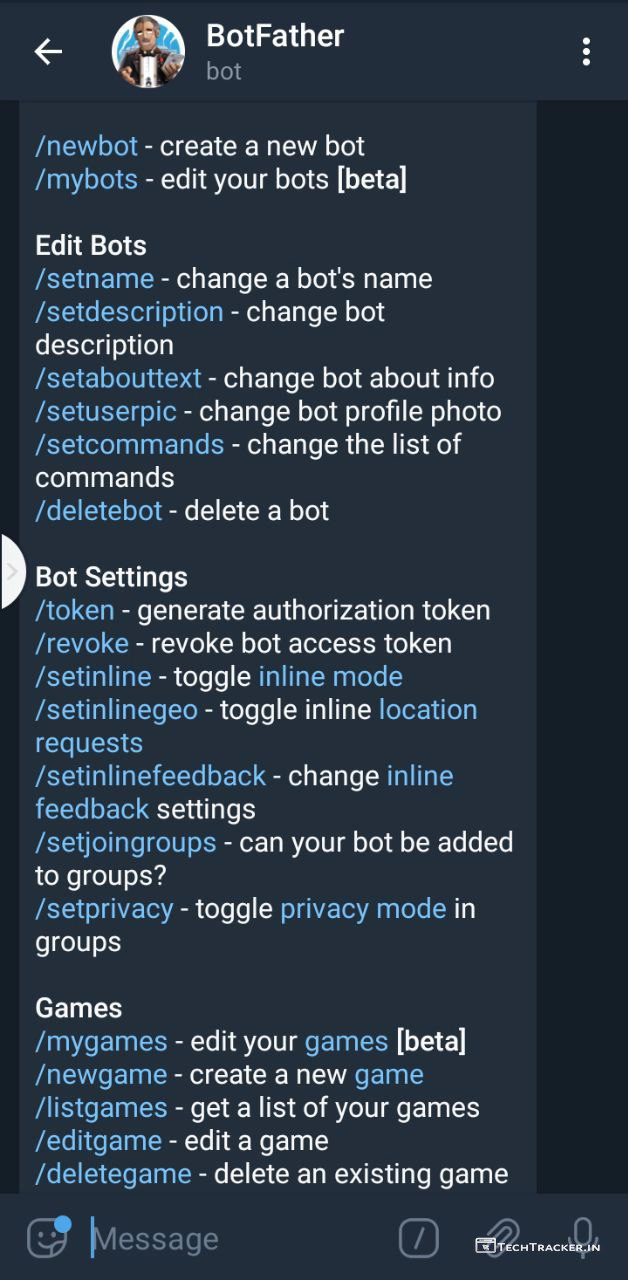Choose the /revoke command
Image resolution: width=628 pixels, height=1280 pixels.
coord(82,643)
